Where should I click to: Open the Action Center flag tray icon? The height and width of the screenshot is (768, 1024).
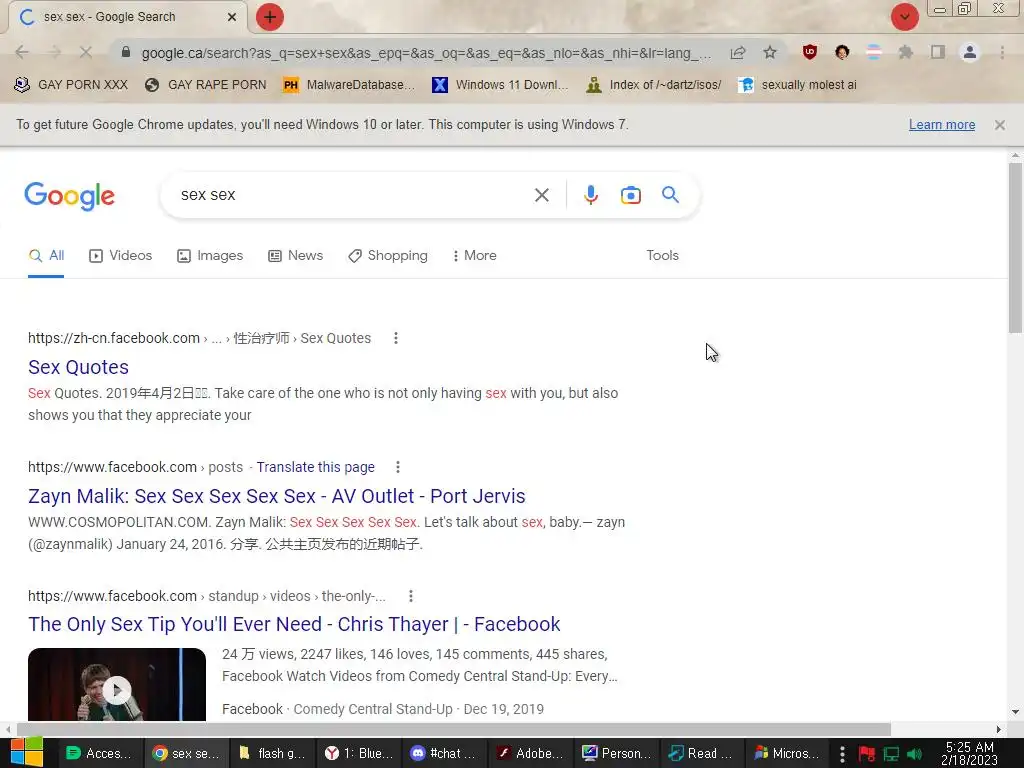pos(867,754)
